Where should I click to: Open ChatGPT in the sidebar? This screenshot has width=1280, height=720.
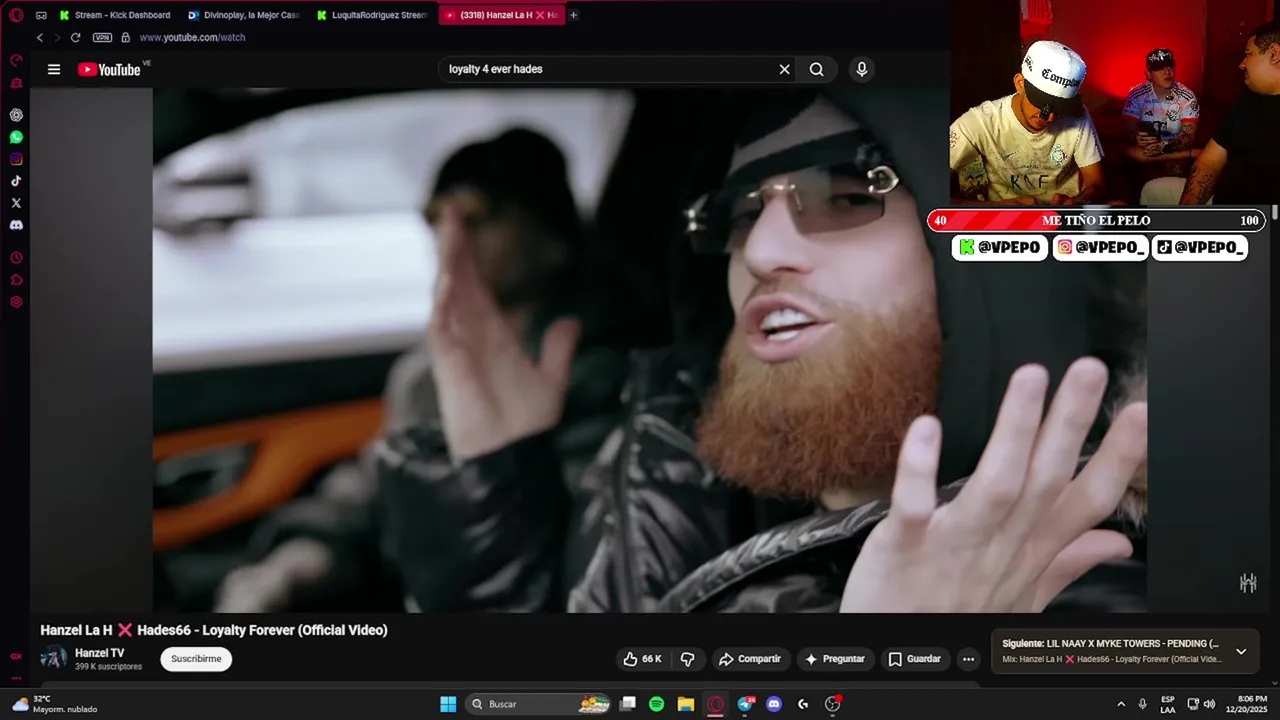16,115
